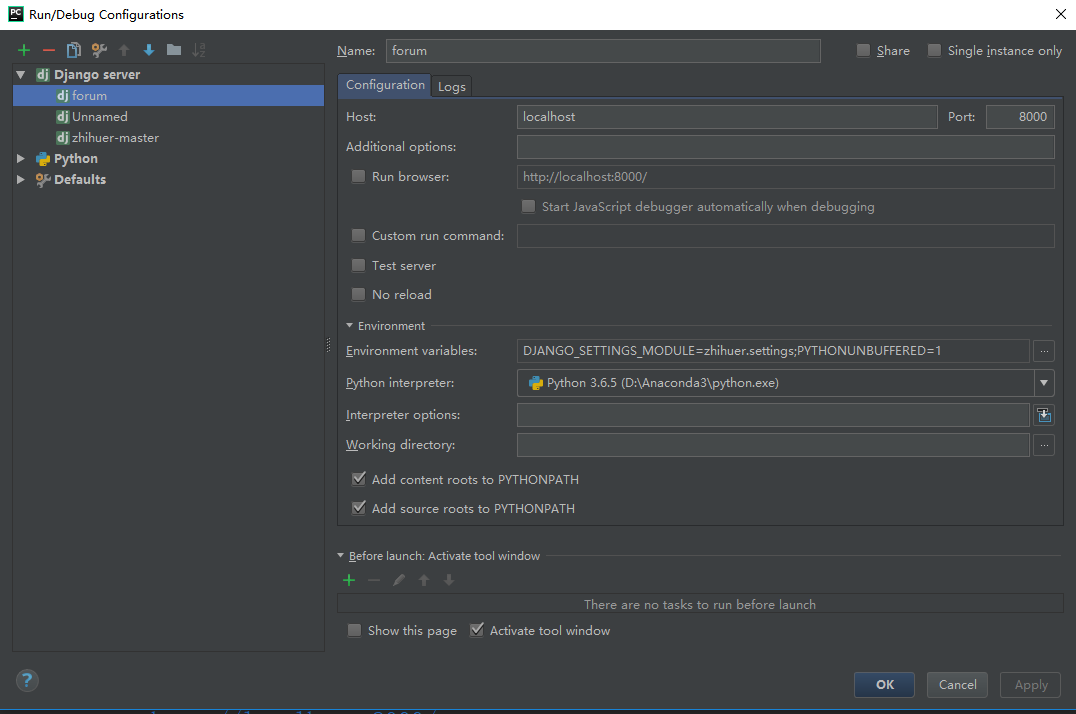Click the Additional options field
Screen dimensions: 1076x714
[x=786, y=147]
